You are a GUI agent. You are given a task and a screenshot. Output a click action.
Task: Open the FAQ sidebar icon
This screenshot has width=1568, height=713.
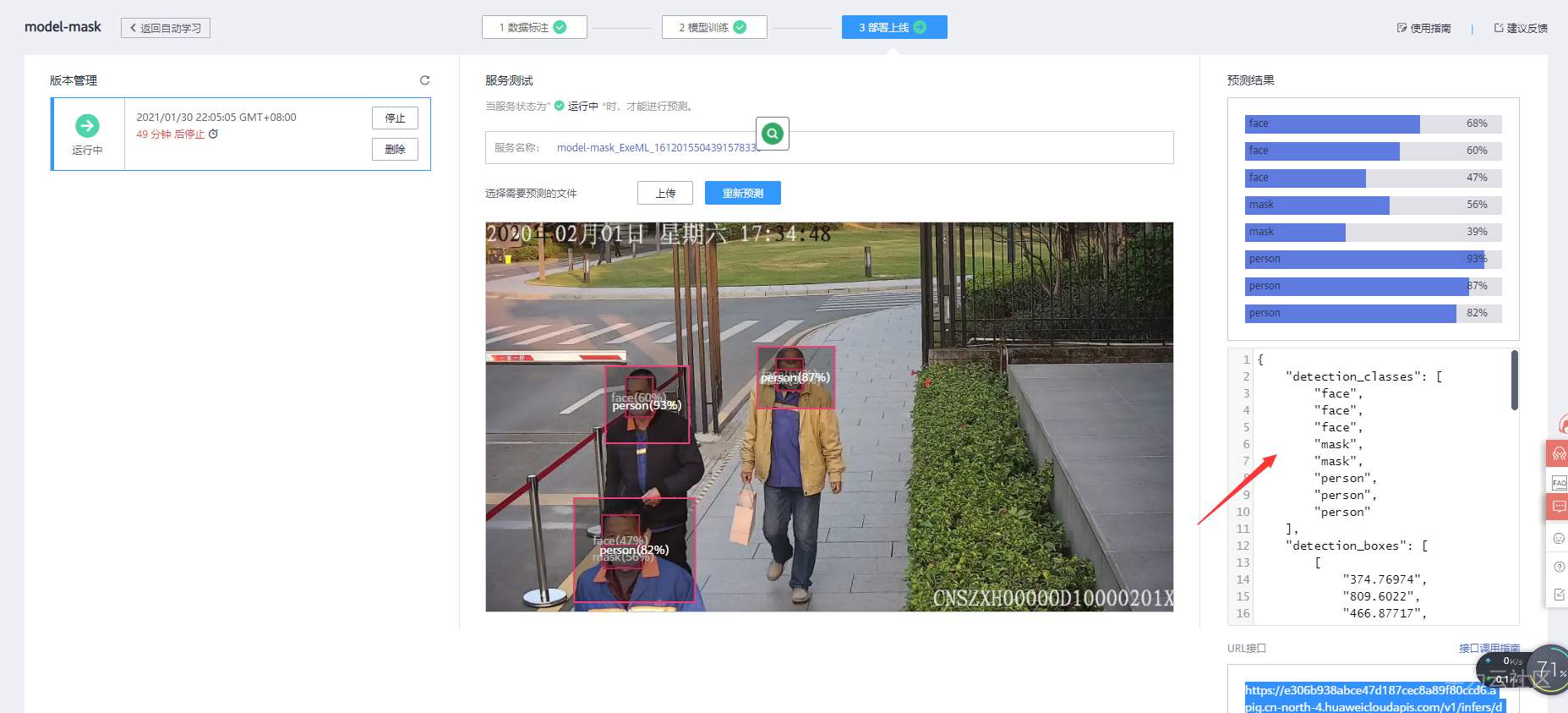tap(1559, 482)
